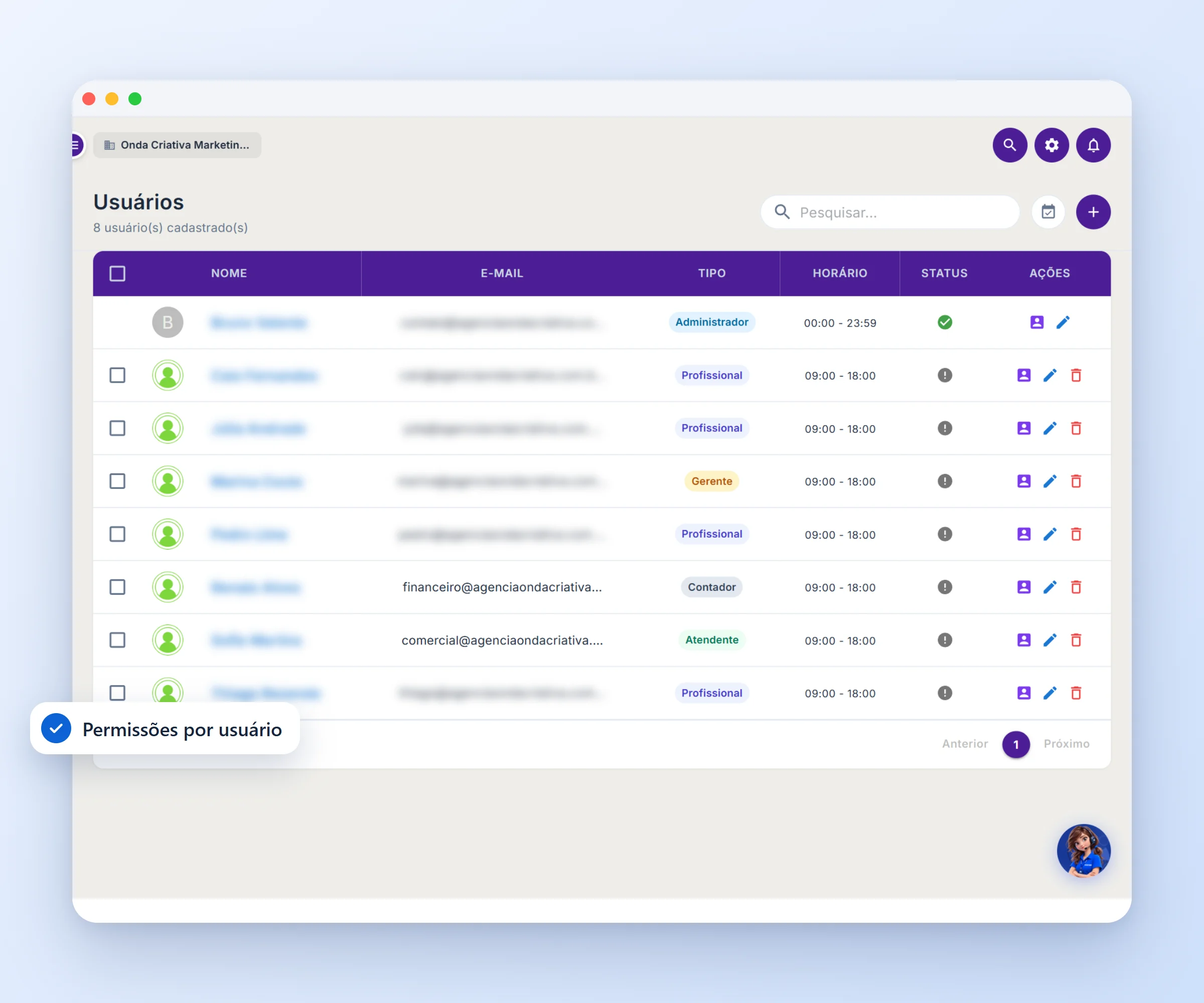Sort by the E-MAIL column header
This screenshot has width=1204, height=1003.
(502, 273)
